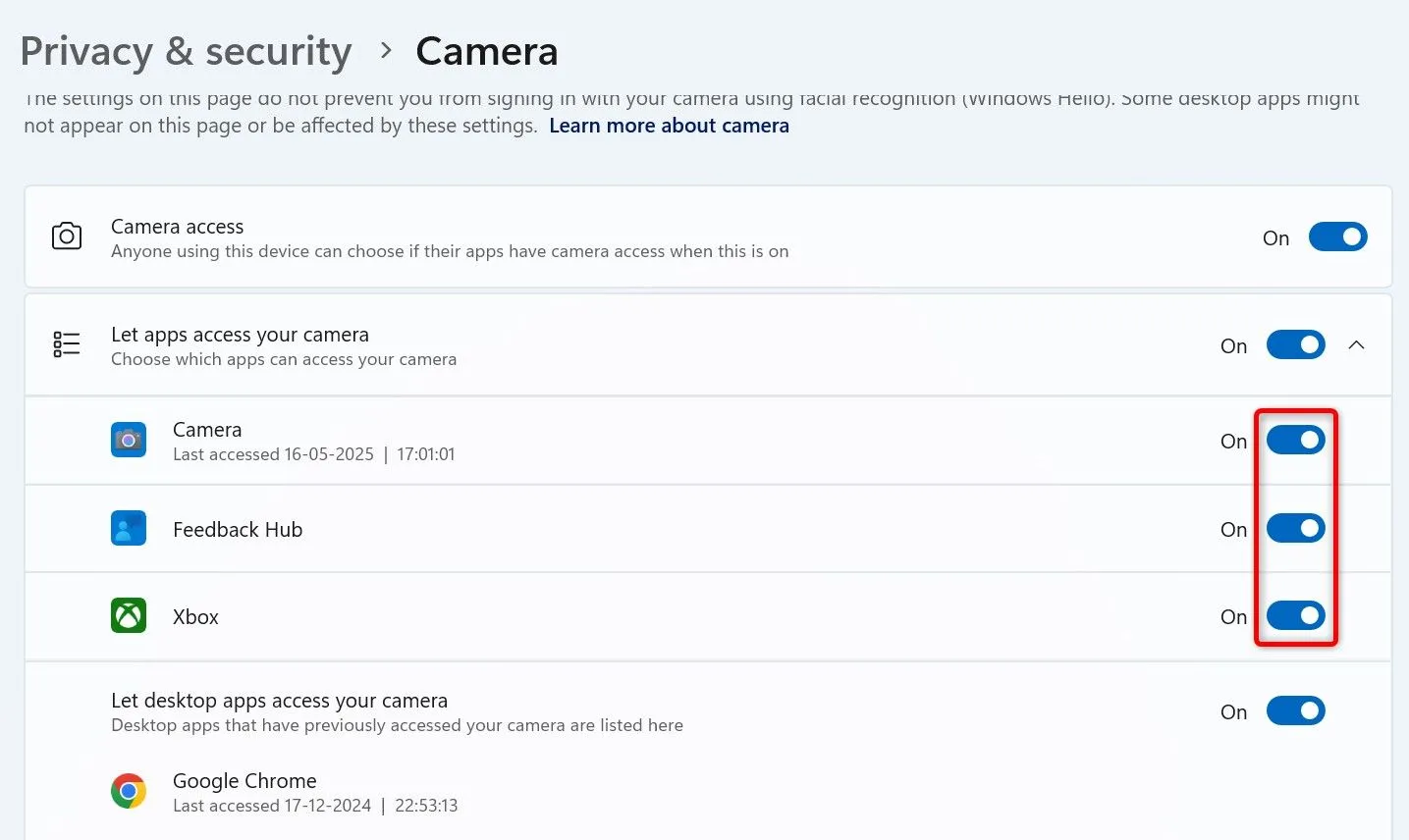Click the Xbox app icon
1409x840 pixels.
pos(128,615)
